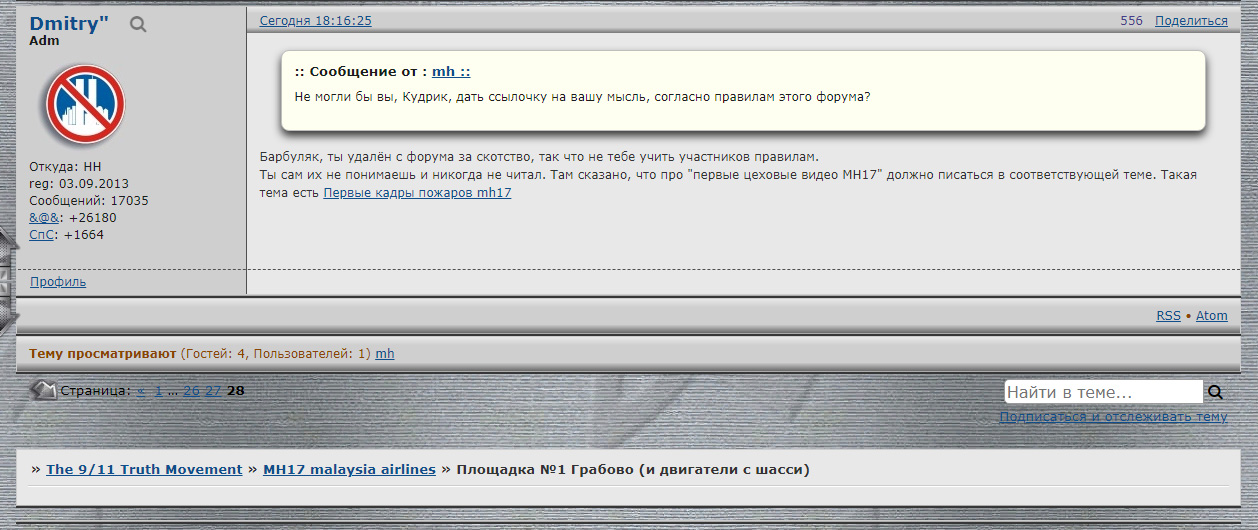
Task: Open Профиль link under the avatar
Action: (x=58, y=282)
